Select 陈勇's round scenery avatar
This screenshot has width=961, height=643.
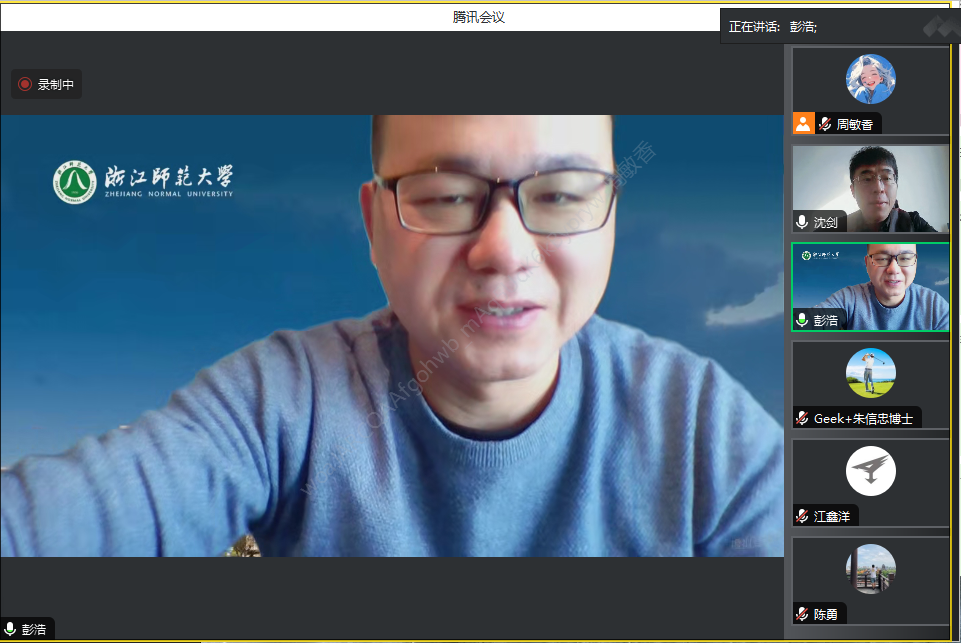tap(870, 569)
